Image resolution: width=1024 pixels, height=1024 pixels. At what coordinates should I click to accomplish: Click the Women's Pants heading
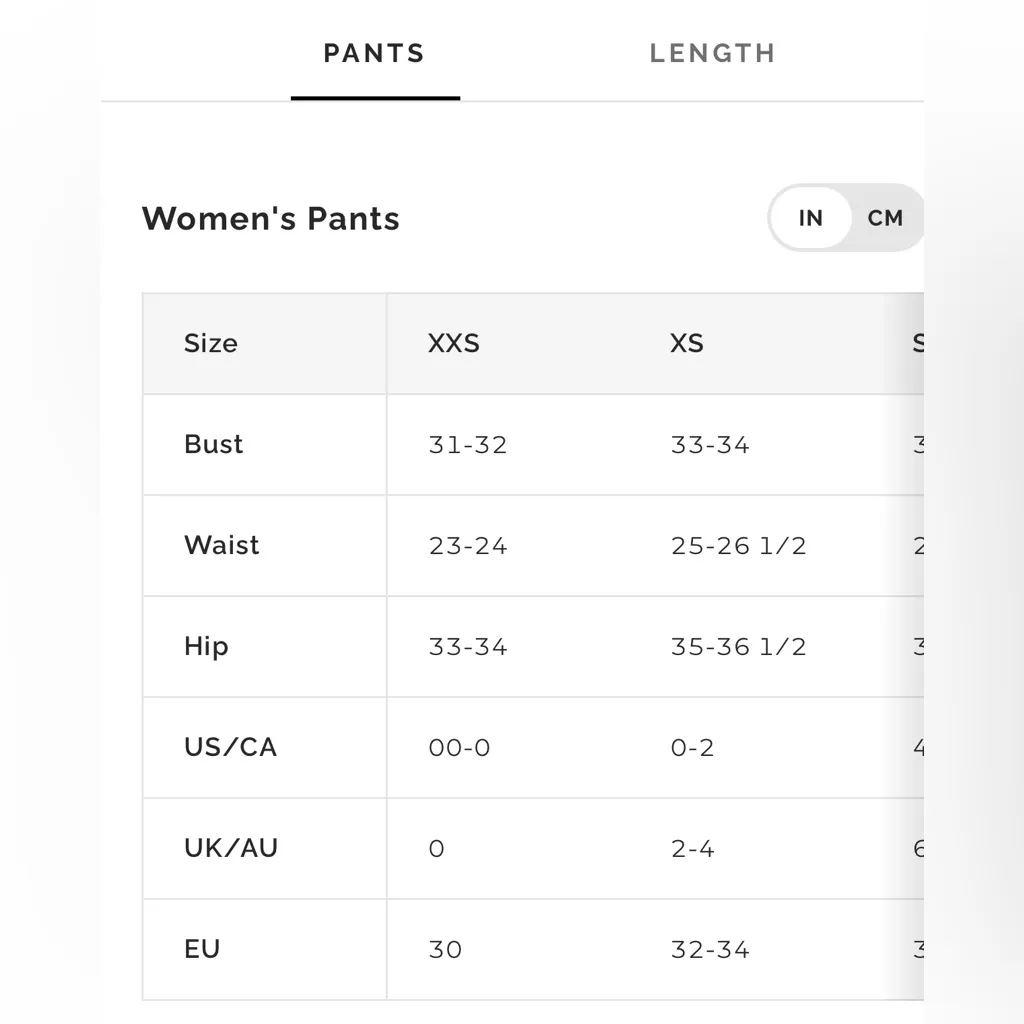coord(271,219)
